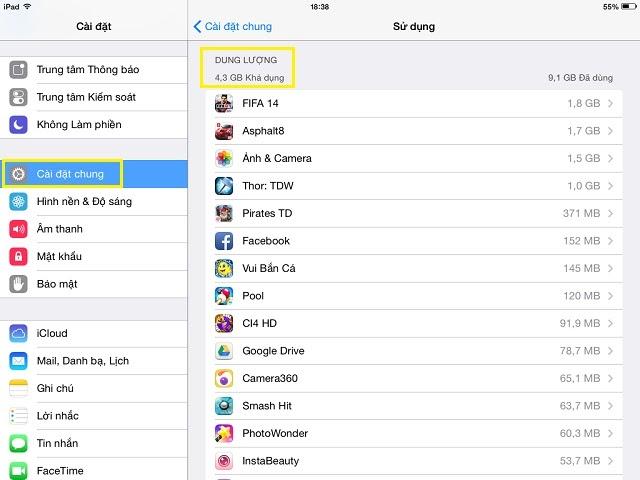This screenshot has height=480, width=640.
Task: Tap the Notification Center icon (Trung tâm Thông báo)
Action: [18, 70]
